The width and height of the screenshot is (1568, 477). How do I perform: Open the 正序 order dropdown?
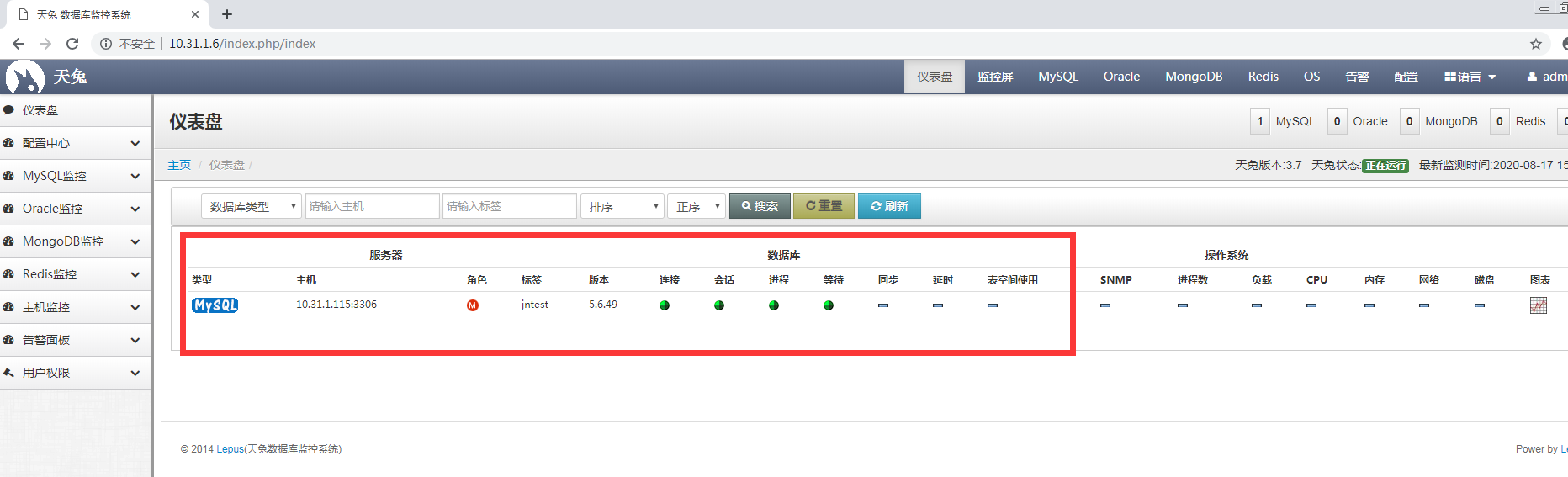(696, 206)
